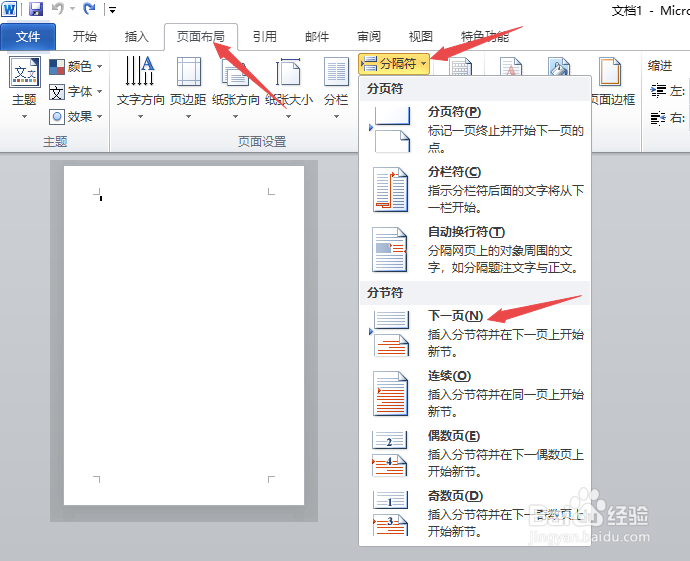Select 下一页(N) section break
The width and height of the screenshot is (690, 561).
click(475, 334)
